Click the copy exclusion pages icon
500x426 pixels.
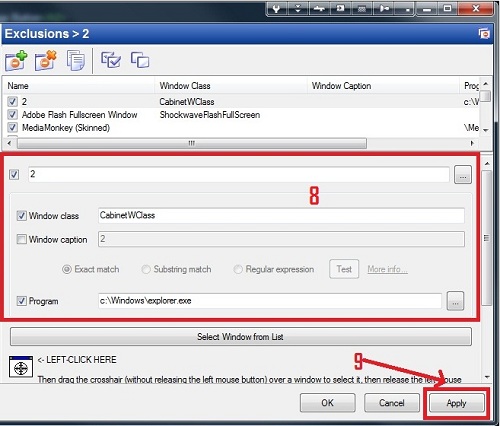[76, 60]
